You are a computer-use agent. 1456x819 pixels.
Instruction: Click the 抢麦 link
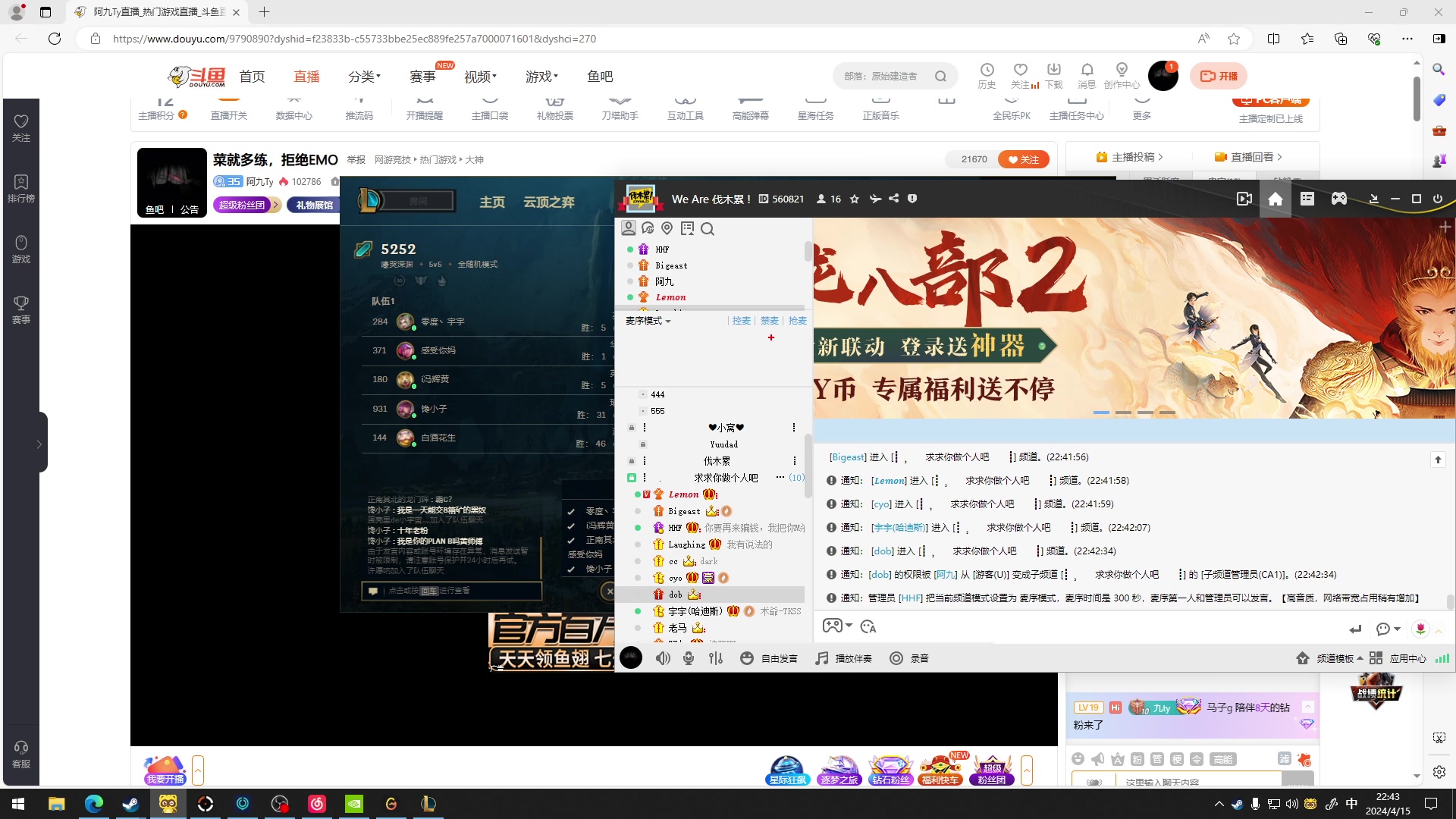tap(798, 321)
